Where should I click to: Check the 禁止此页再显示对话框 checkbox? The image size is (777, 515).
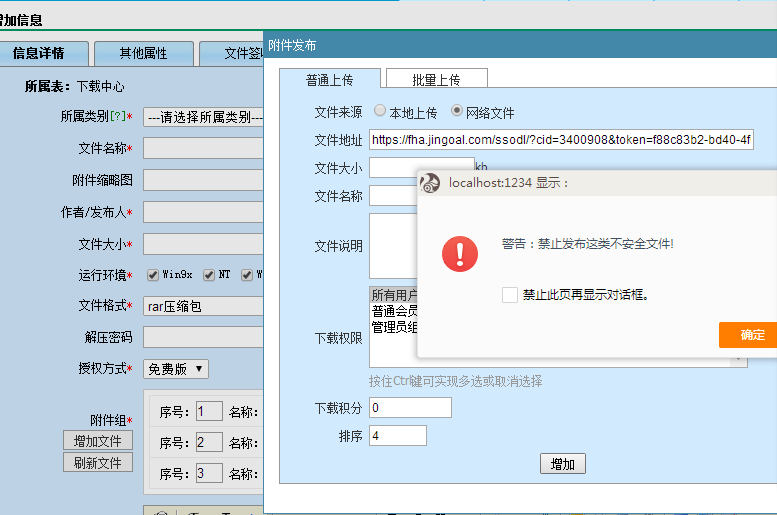(510, 294)
